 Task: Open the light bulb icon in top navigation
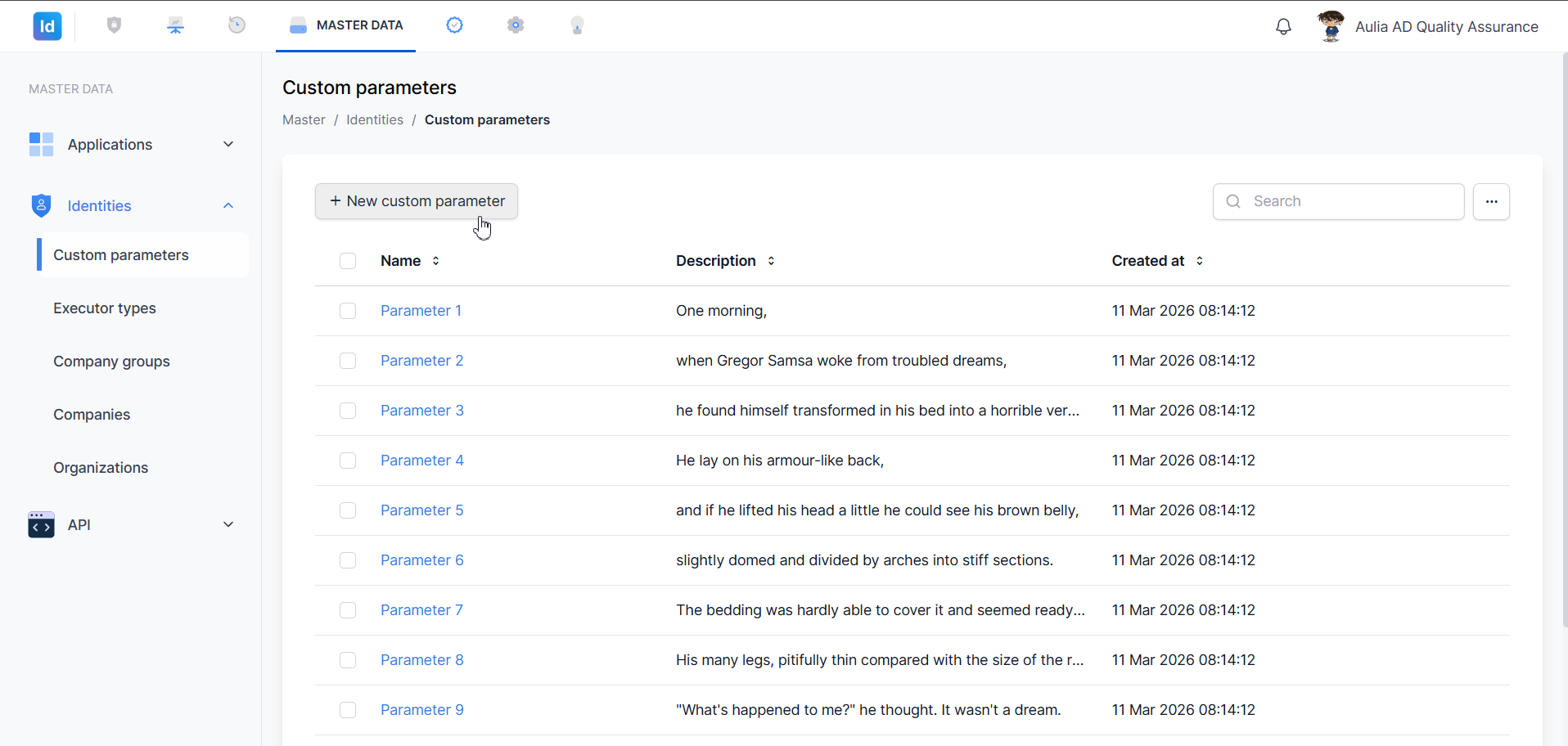coord(578,25)
